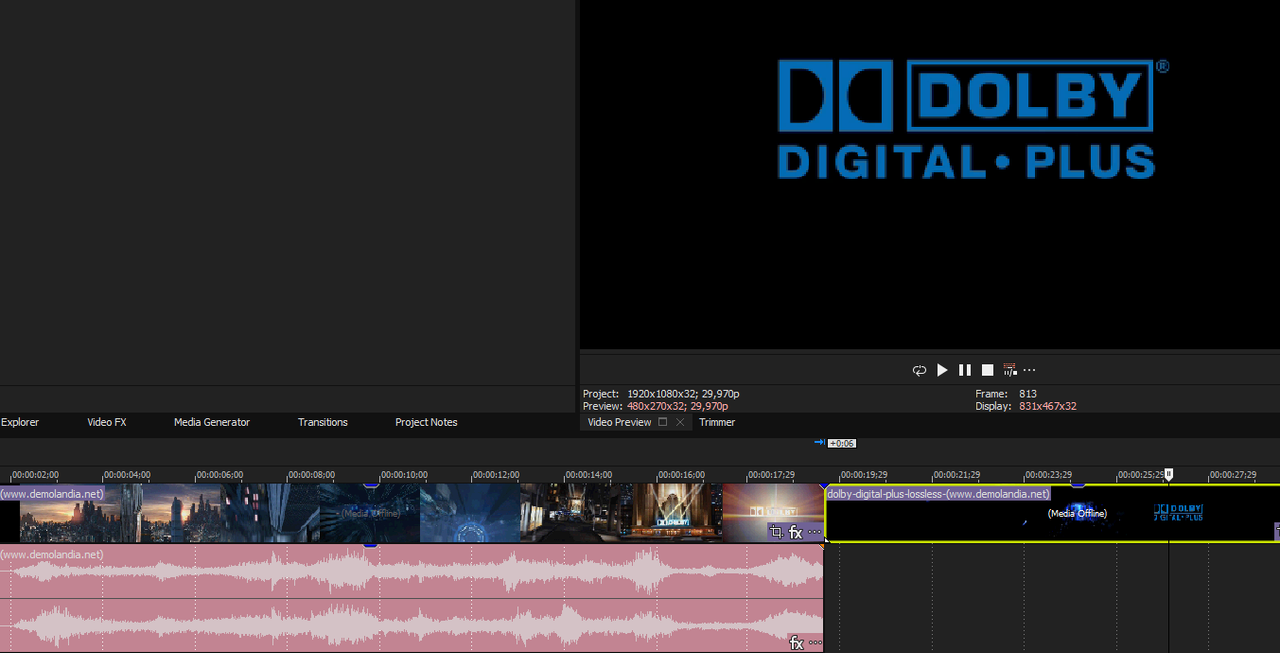1280x653 pixels.
Task: Click the Frame 813 readout
Action: 1006,394
